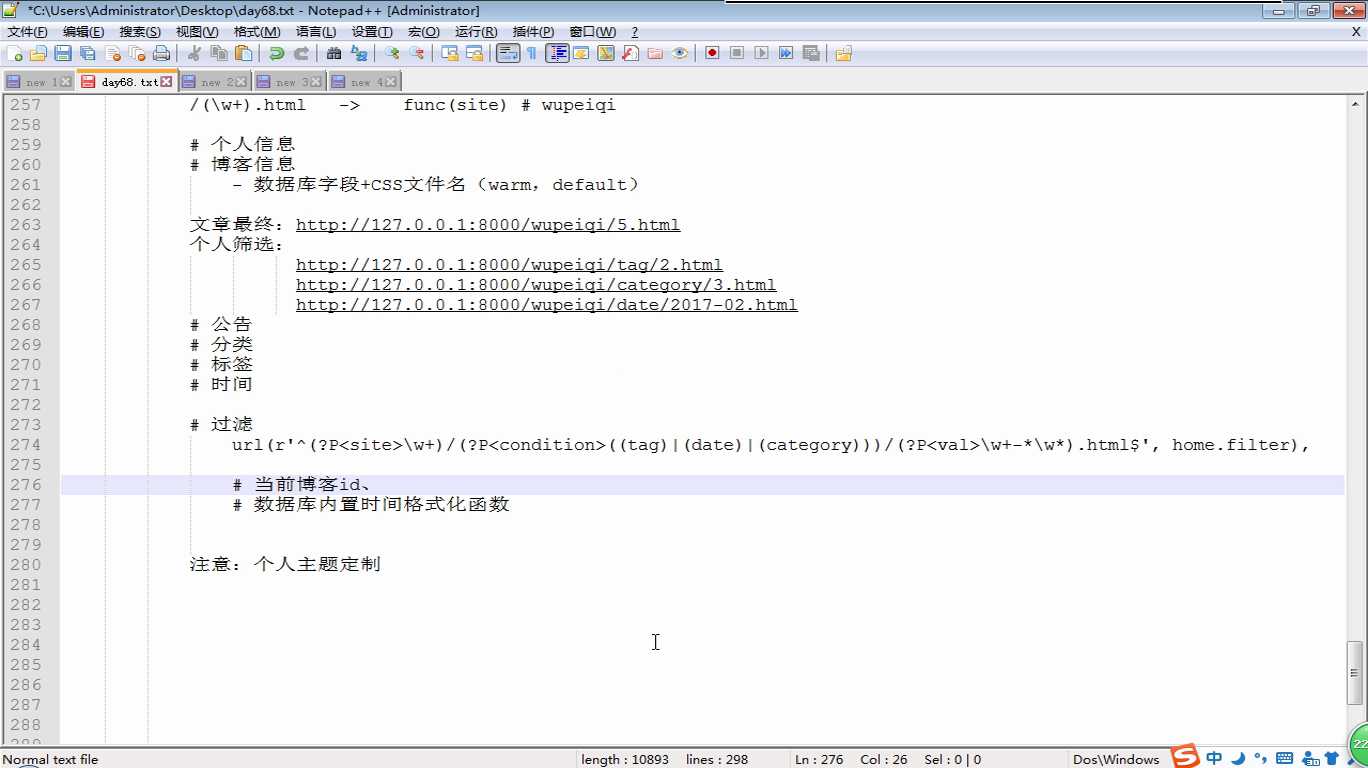Create a new file with toolbar icon
The height and width of the screenshot is (768, 1368).
pos(15,53)
